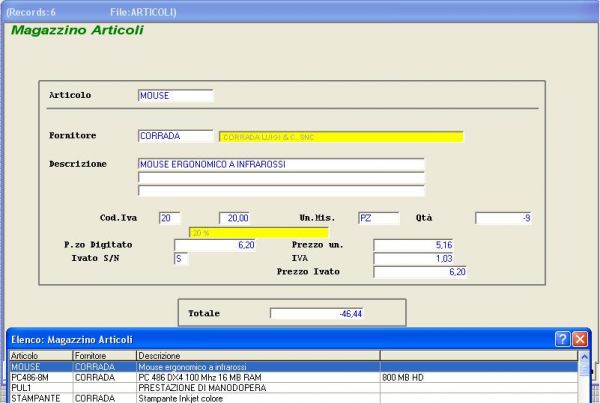Image resolution: width=600 pixels, height=403 pixels.
Task: Close the Elenco Magazzino Articoli window
Action: point(580,339)
